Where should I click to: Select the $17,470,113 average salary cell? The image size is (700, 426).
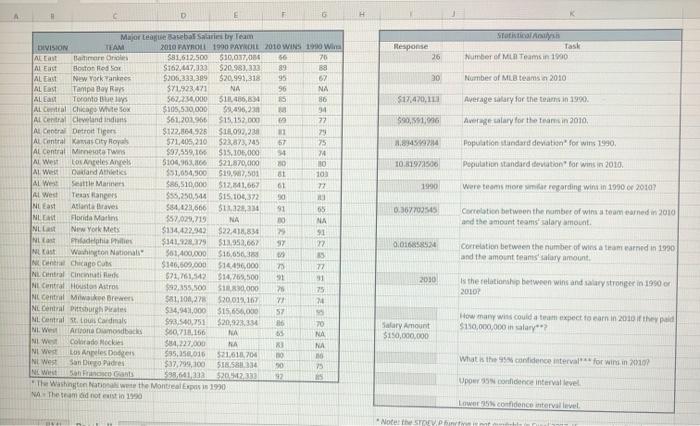pyautogui.click(x=411, y=99)
